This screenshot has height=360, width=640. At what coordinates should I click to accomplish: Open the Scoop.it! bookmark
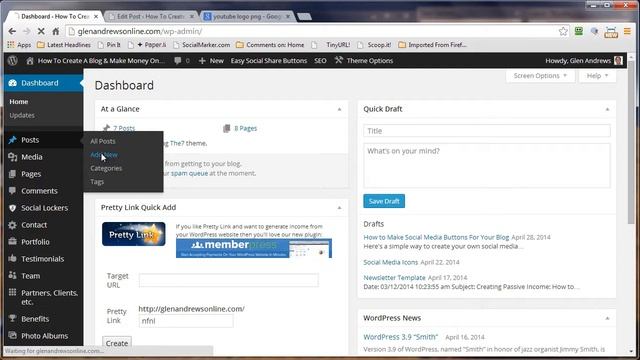click(374, 45)
